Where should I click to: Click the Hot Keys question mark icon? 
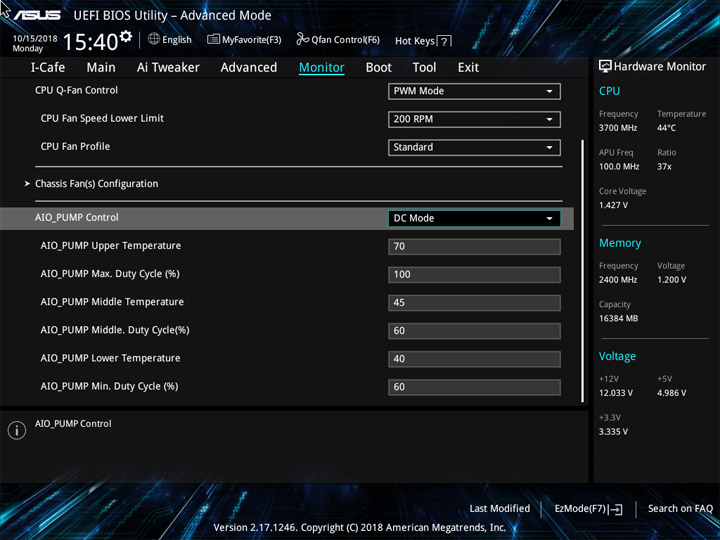click(x=444, y=41)
